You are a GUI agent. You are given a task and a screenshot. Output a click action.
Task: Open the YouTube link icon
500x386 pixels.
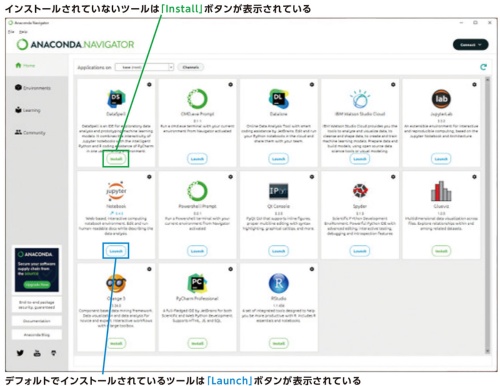coord(37,353)
